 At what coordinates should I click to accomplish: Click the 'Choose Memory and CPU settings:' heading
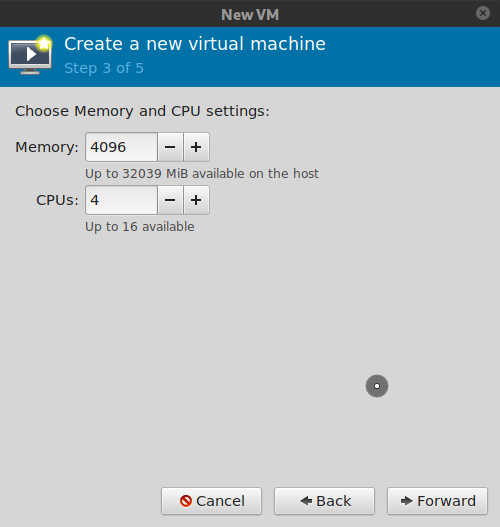142,111
